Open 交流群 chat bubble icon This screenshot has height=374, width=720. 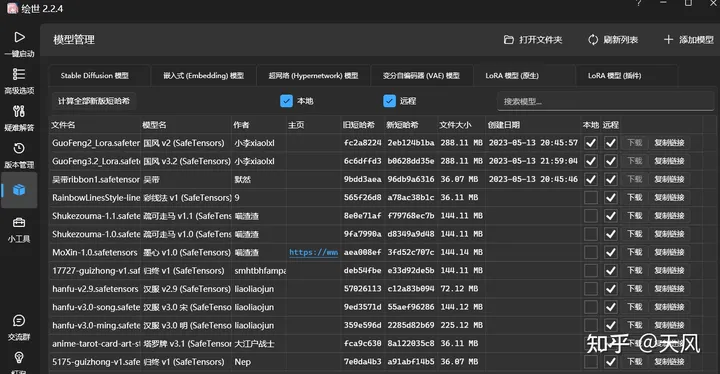(19, 321)
